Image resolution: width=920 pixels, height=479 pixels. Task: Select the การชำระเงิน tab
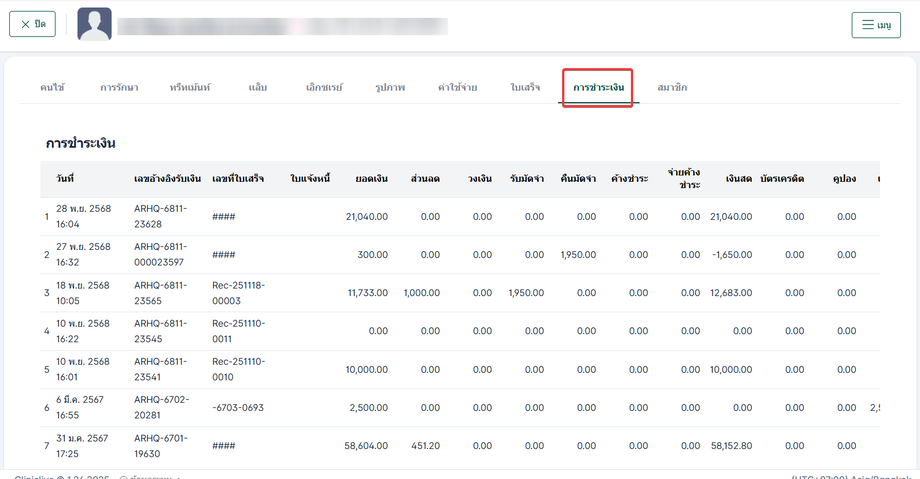(598, 88)
